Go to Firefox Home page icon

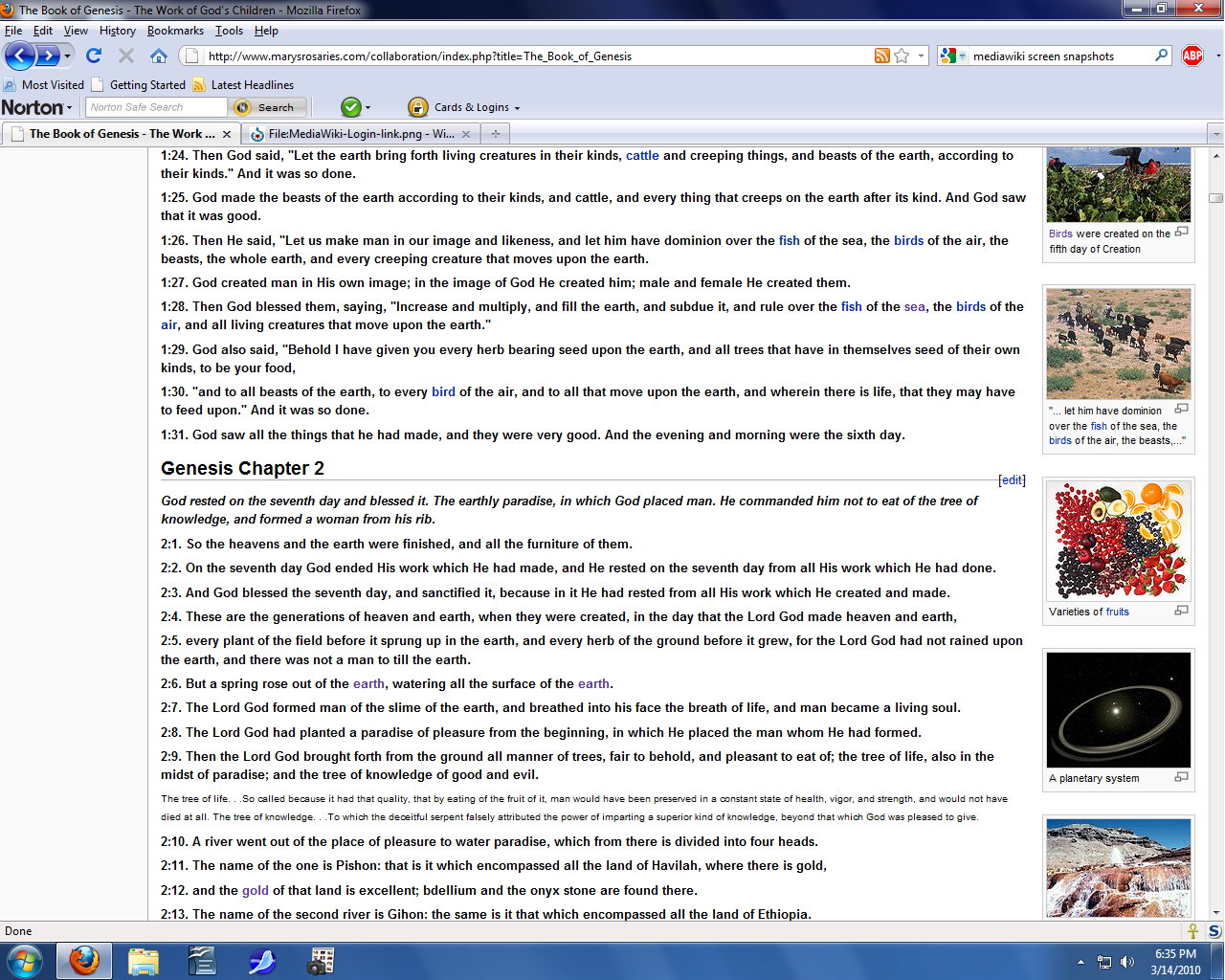coord(159,56)
